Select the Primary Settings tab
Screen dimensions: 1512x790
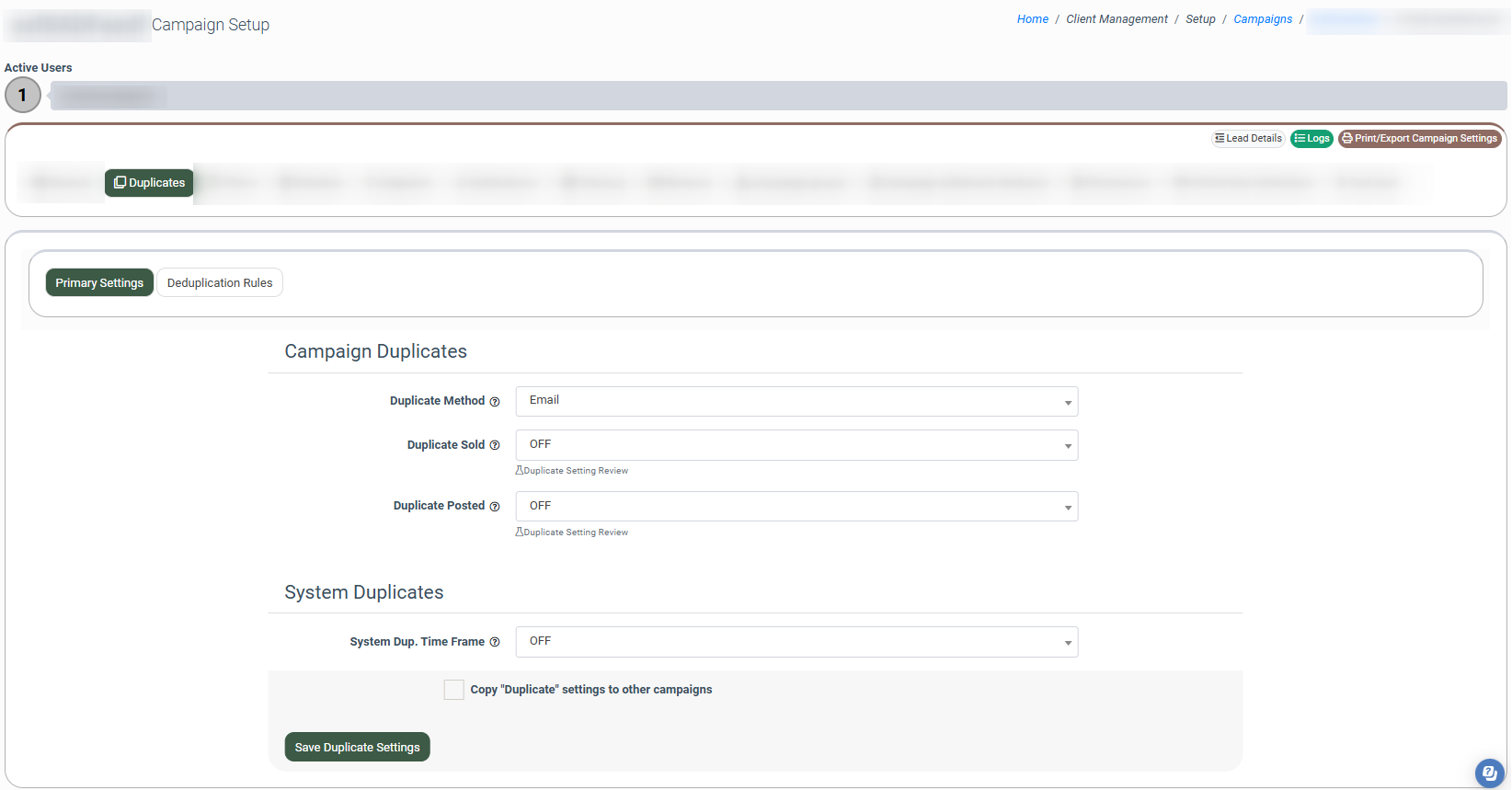[x=99, y=283]
